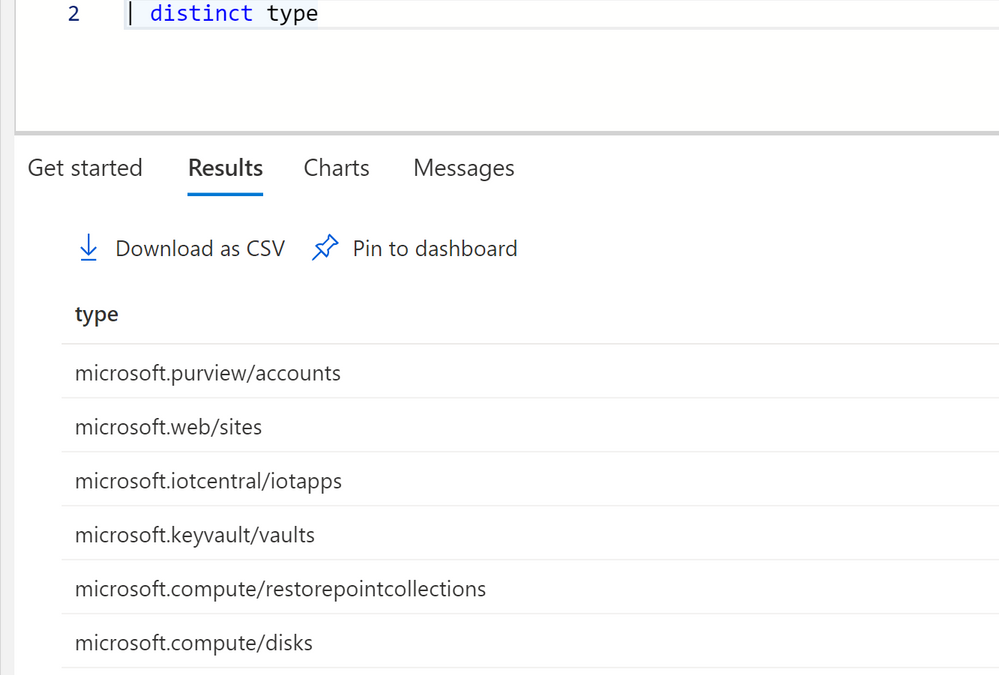Select the microsoft.web/sites row

pos(530,426)
